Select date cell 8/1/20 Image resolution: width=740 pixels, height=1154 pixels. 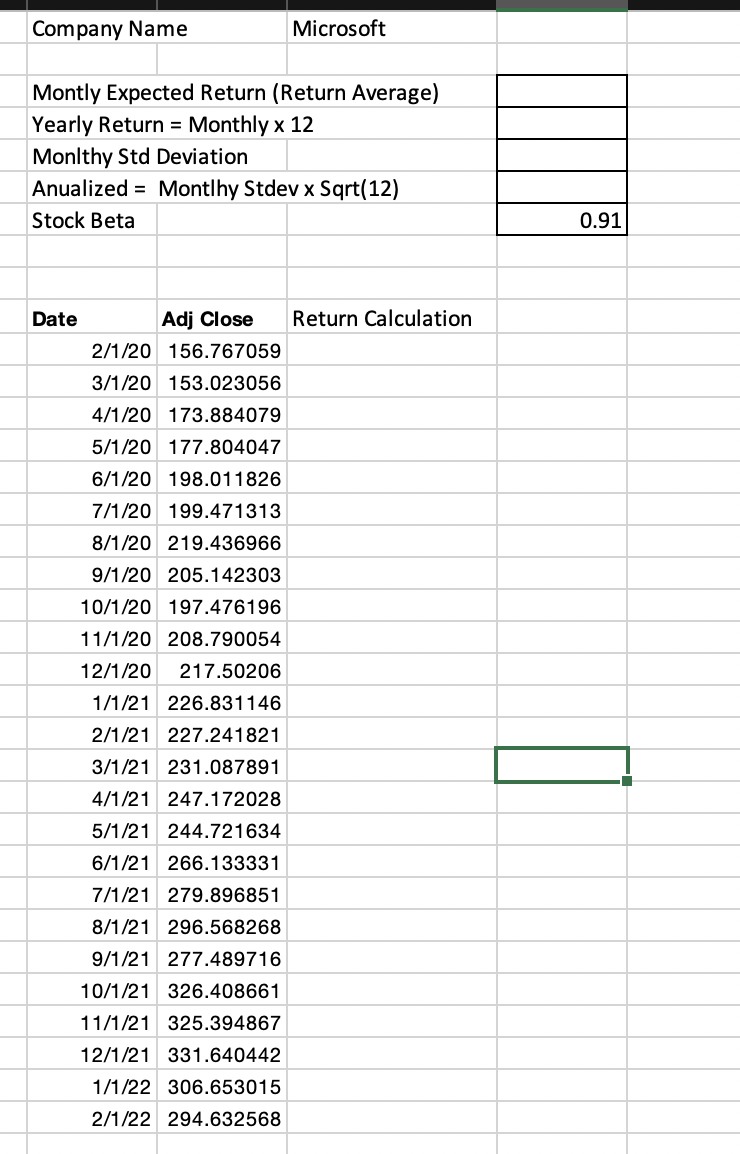click(x=92, y=542)
